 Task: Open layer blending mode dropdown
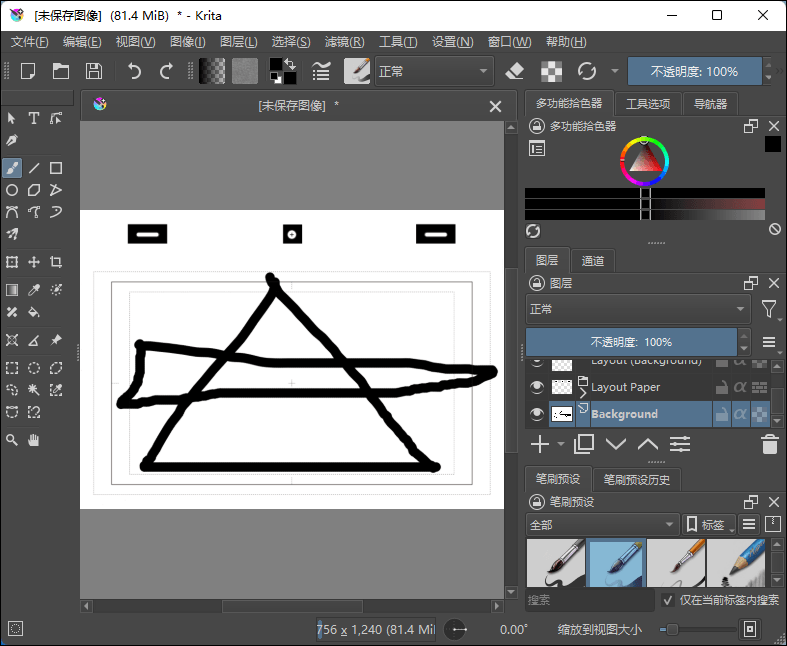[x=638, y=309]
